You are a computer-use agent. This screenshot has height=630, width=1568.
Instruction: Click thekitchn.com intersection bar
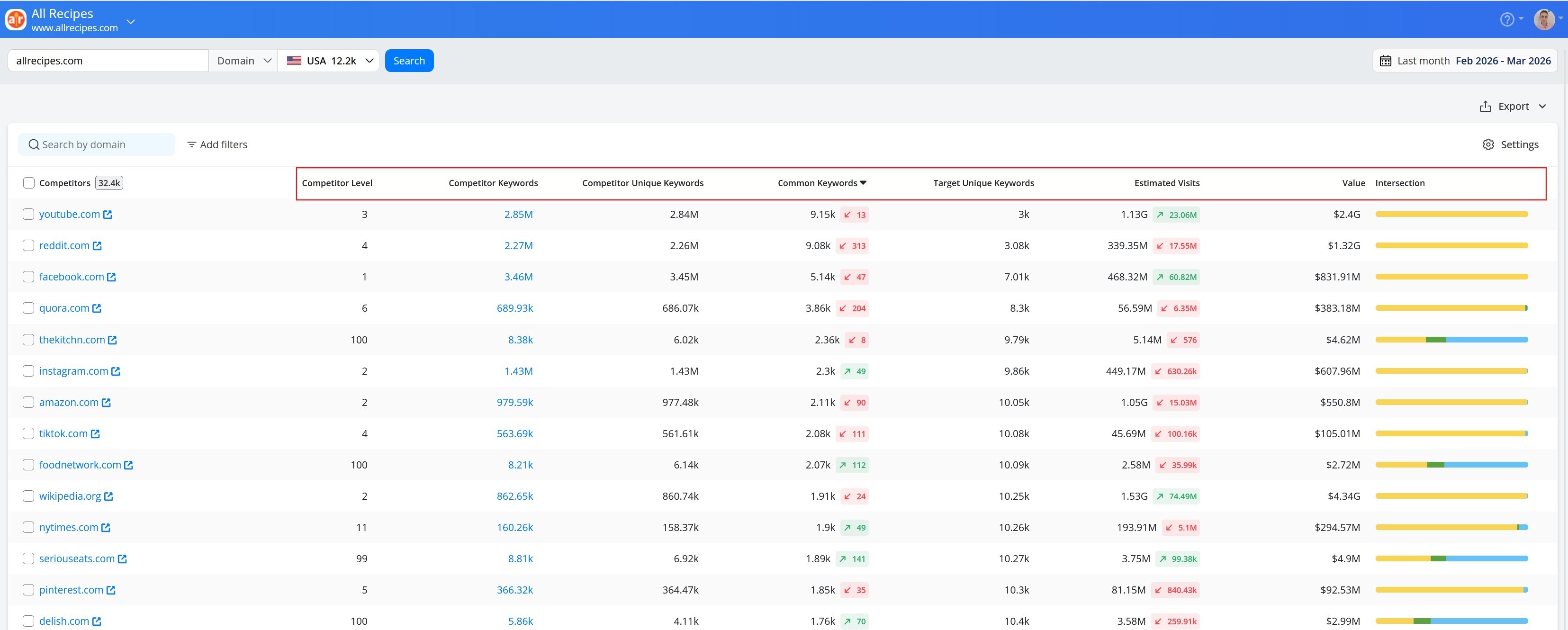1452,340
